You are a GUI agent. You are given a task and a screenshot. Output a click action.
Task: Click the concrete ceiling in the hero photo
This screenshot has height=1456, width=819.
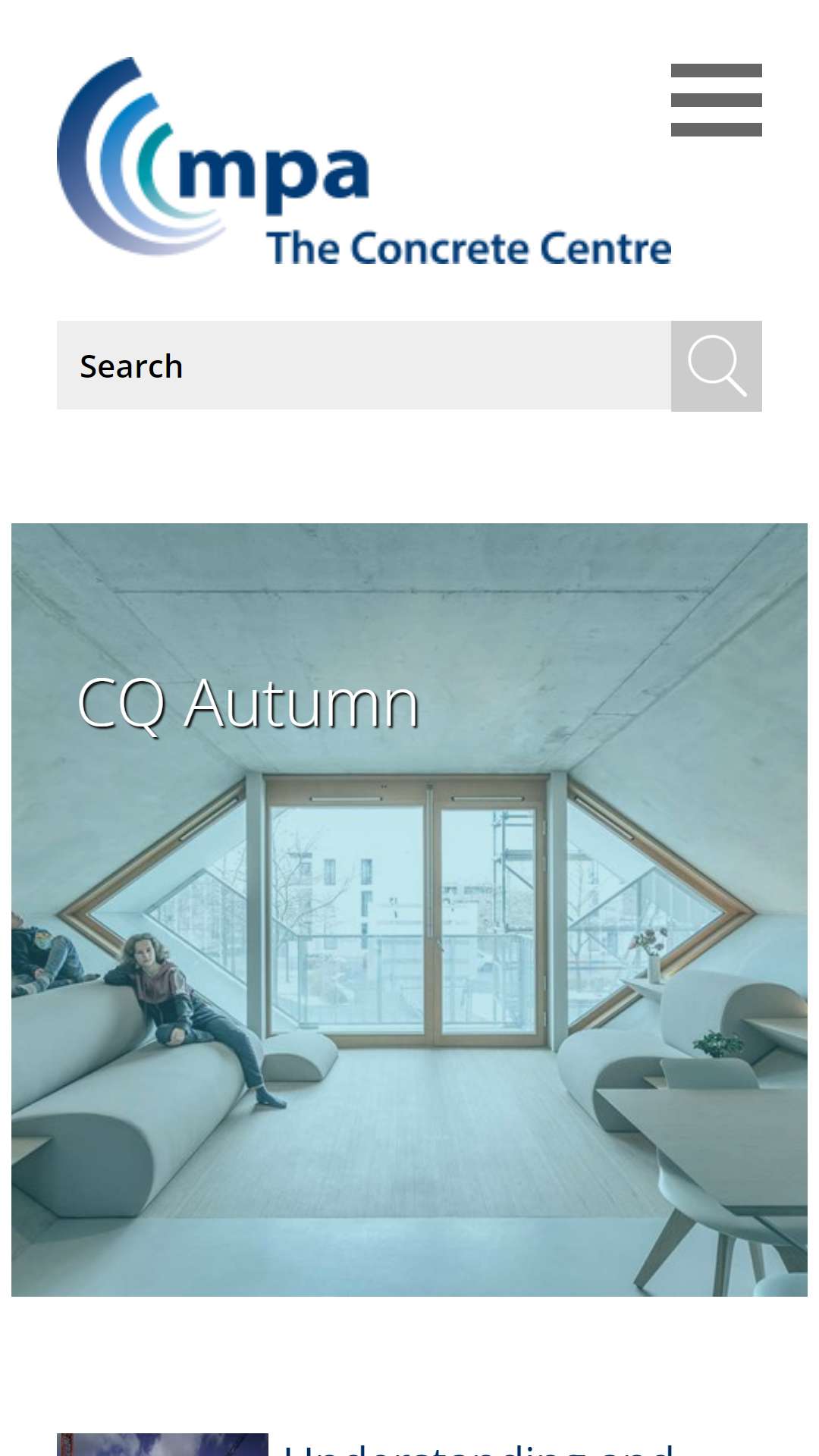pyautogui.click(x=409, y=645)
